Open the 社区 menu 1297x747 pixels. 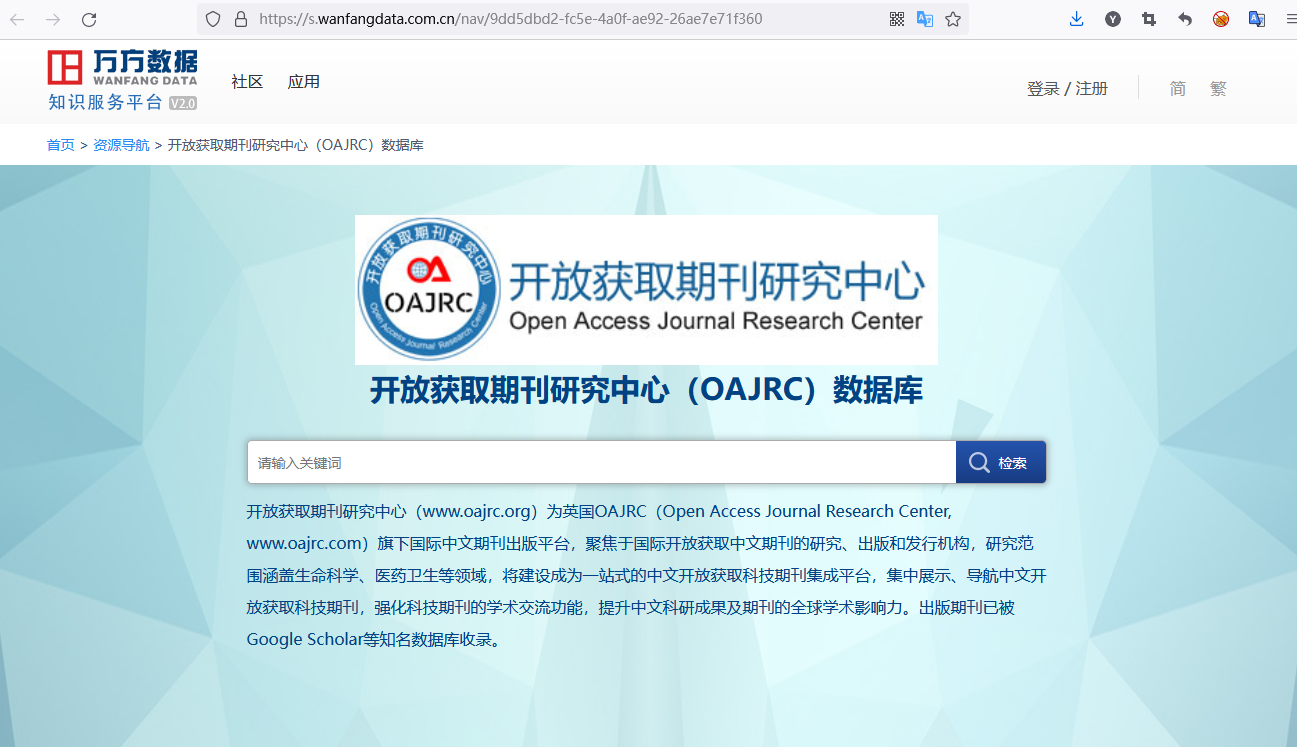click(x=247, y=82)
